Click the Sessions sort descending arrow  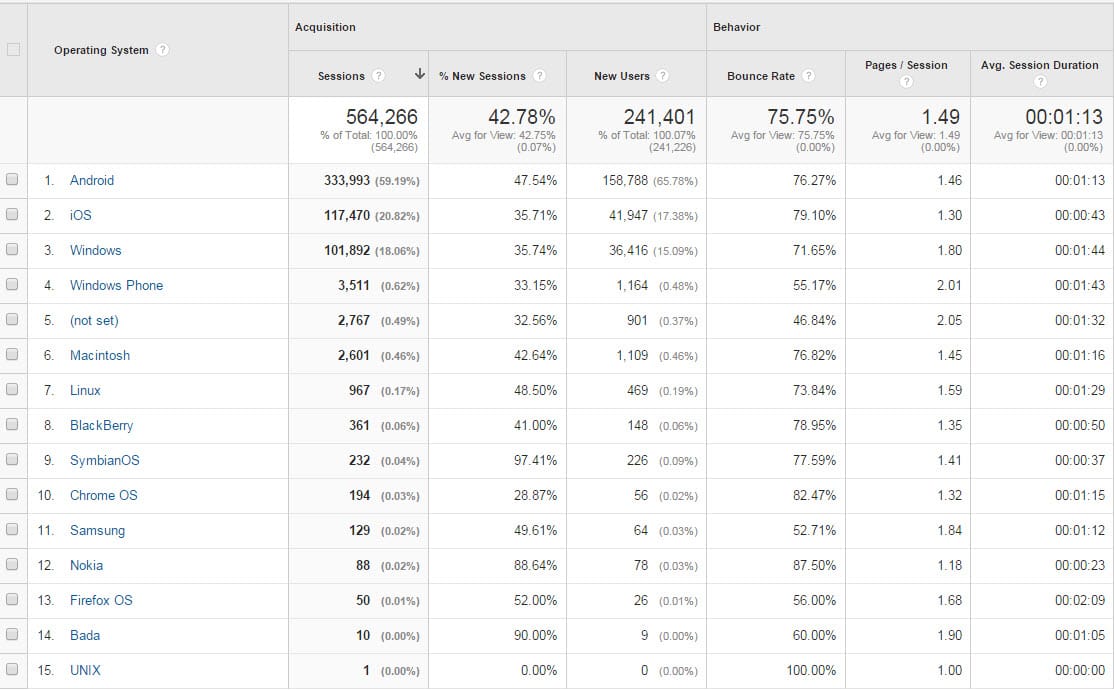[x=419, y=75]
